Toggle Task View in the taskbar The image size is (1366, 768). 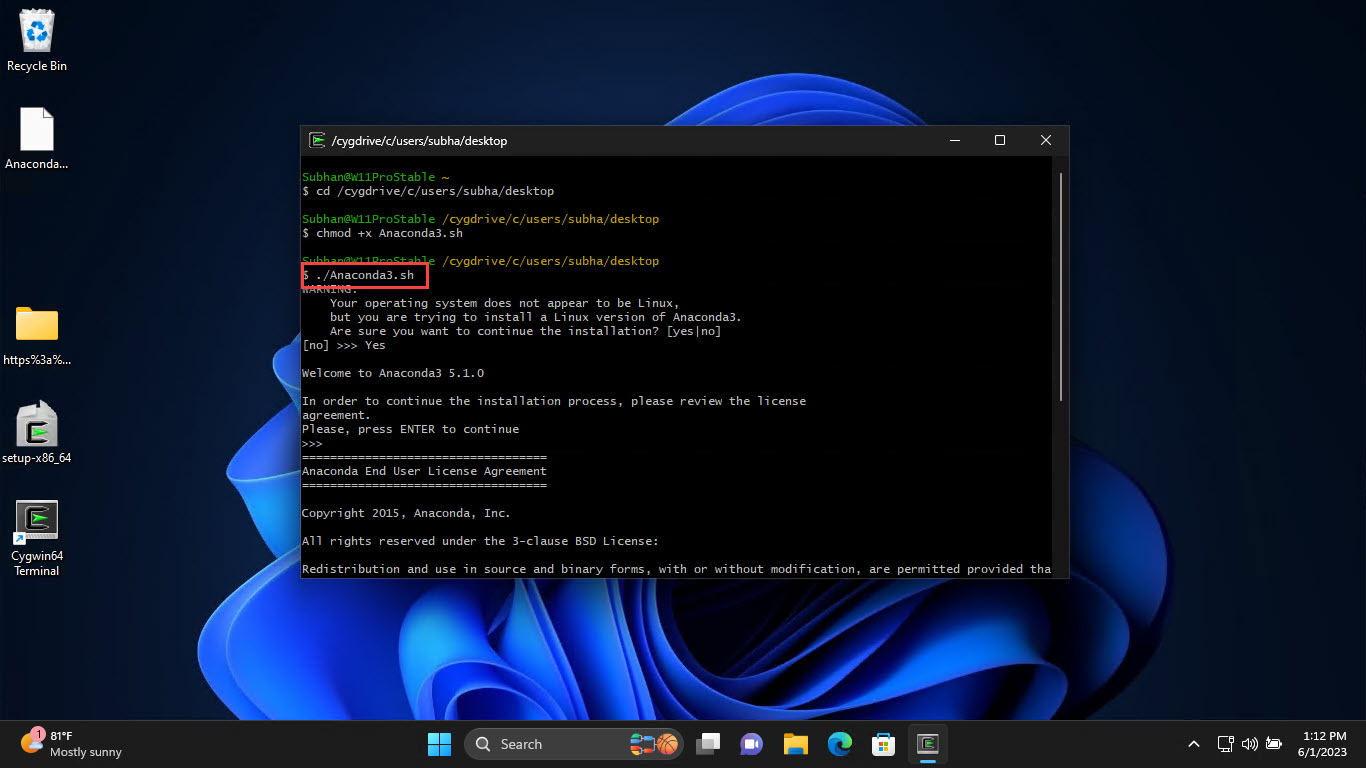tap(708, 744)
